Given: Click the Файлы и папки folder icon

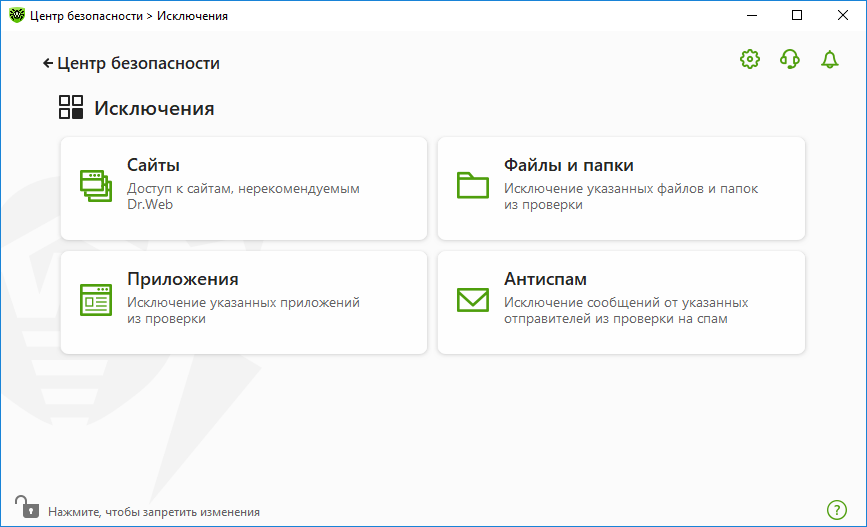Looking at the screenshot, I should point(473,185).
